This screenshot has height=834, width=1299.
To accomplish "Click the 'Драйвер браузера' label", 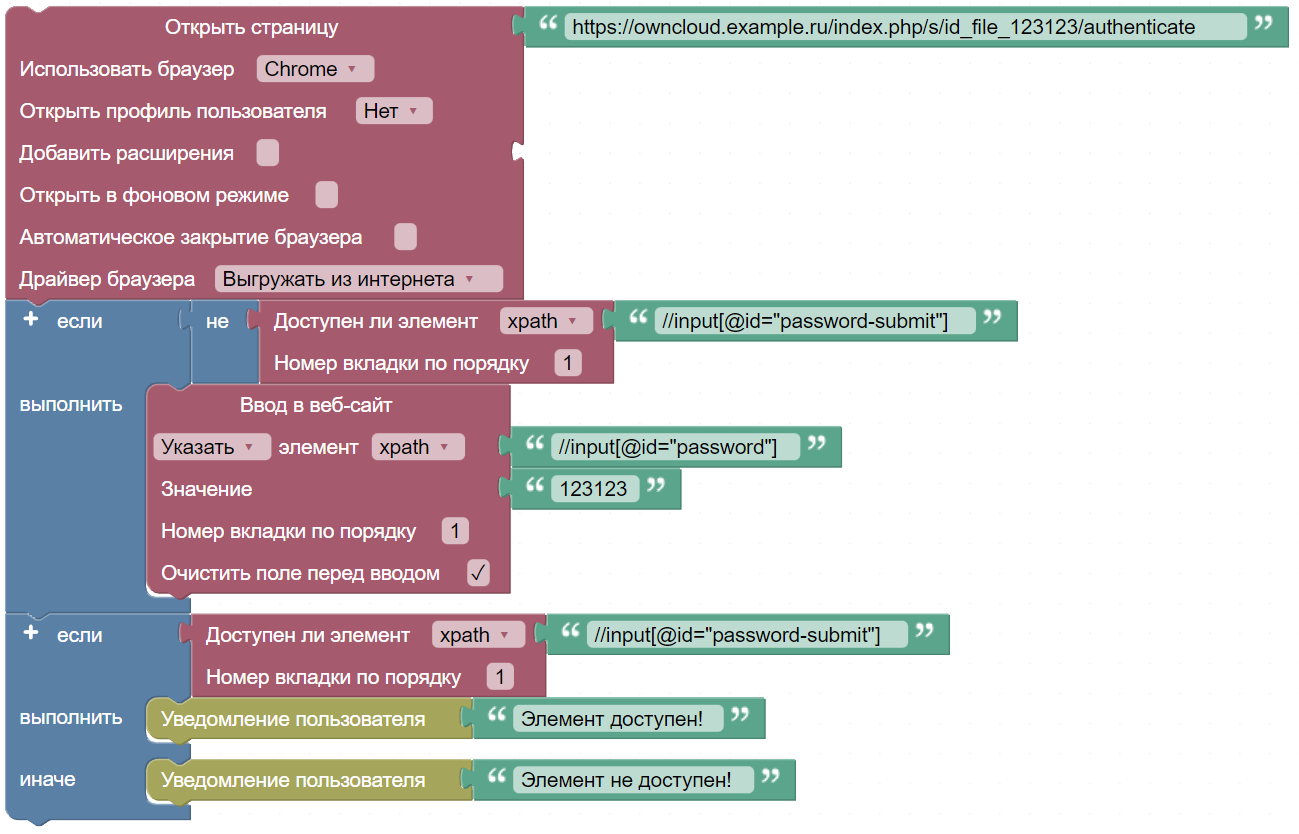I will coord(107,279).
